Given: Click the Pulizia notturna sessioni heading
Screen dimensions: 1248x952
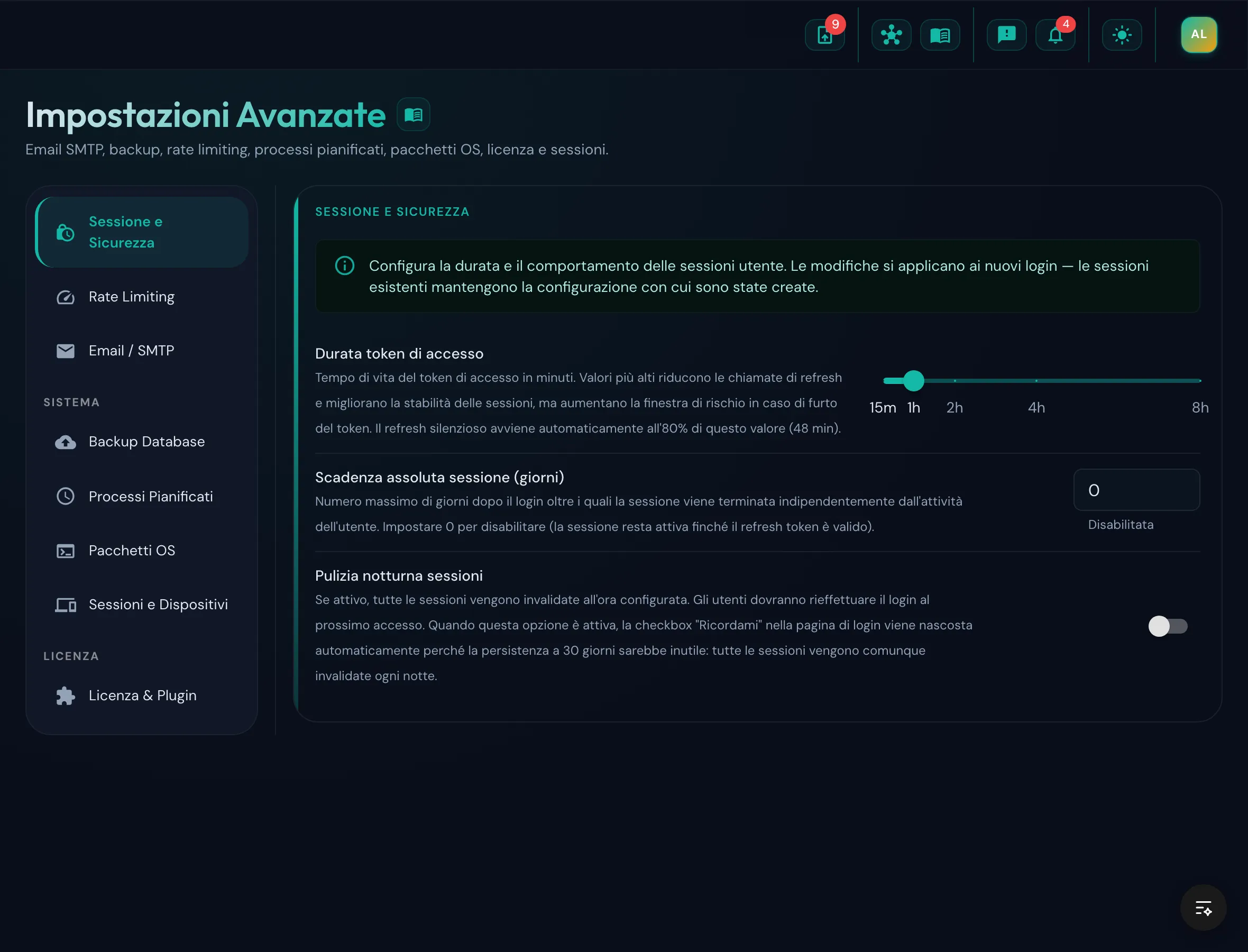Looking at the screenshot, I should (399, 576).
